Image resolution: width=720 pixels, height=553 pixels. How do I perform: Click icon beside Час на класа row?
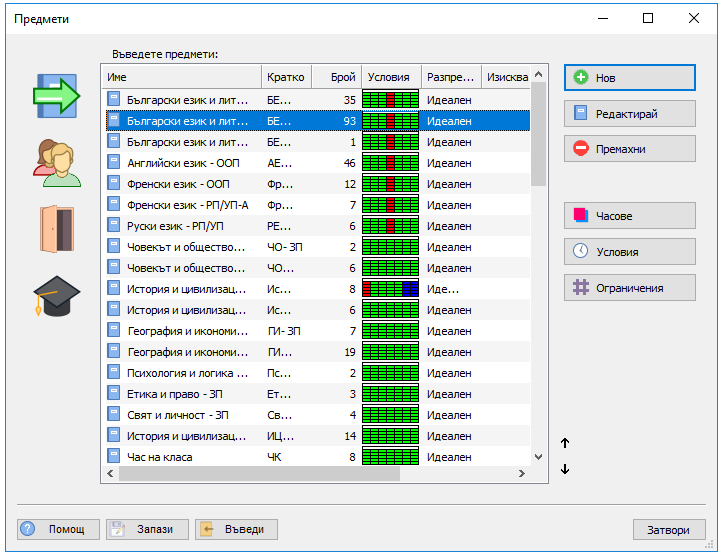pos(114,457)
